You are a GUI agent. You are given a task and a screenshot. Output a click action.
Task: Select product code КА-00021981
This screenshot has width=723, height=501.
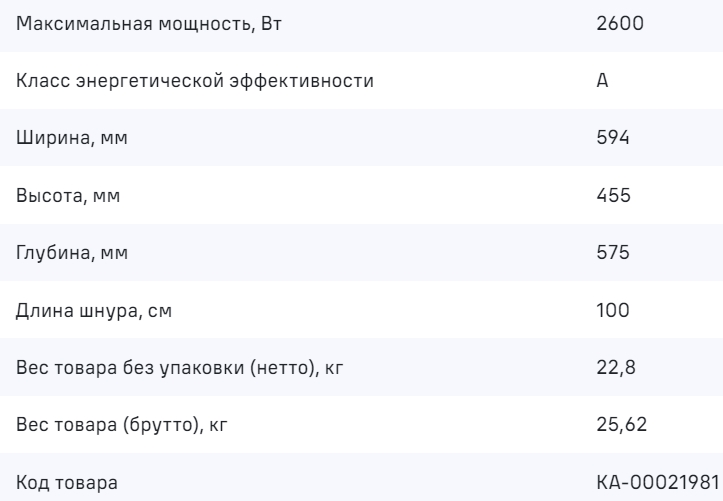(x=653, y=484)
